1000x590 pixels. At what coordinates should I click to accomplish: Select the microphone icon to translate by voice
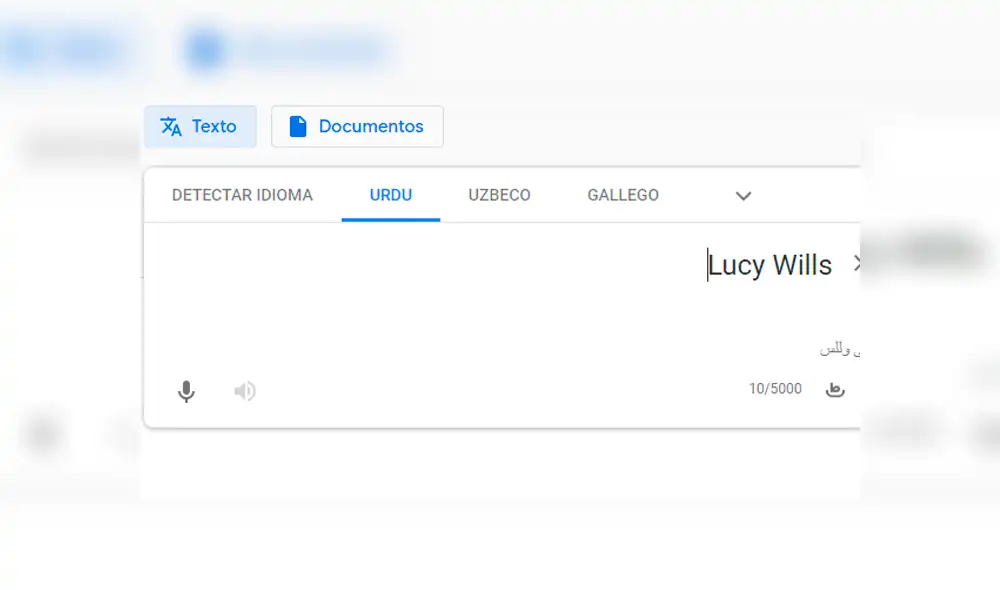pyautogui.click(x=186, y=391)
